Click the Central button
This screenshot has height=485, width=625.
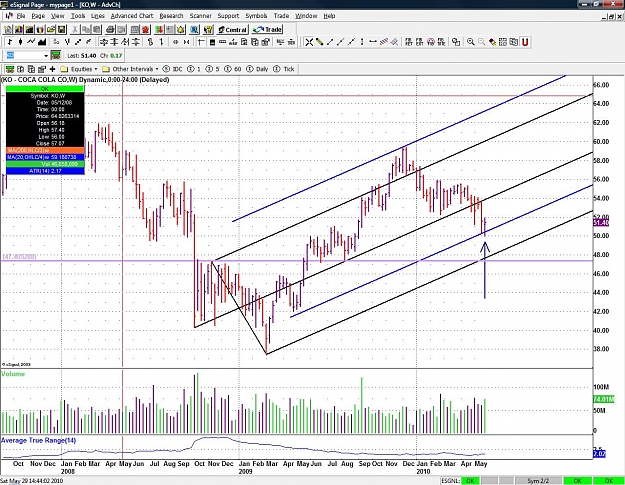click(233, 29)
